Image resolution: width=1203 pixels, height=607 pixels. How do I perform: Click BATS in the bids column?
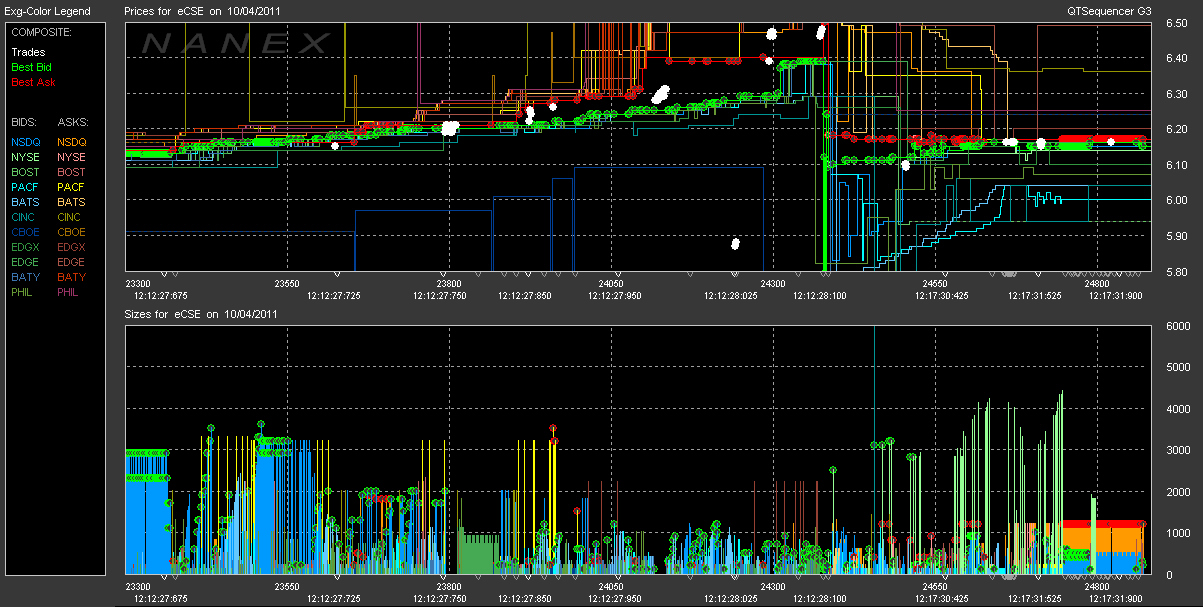pos(25,202)
